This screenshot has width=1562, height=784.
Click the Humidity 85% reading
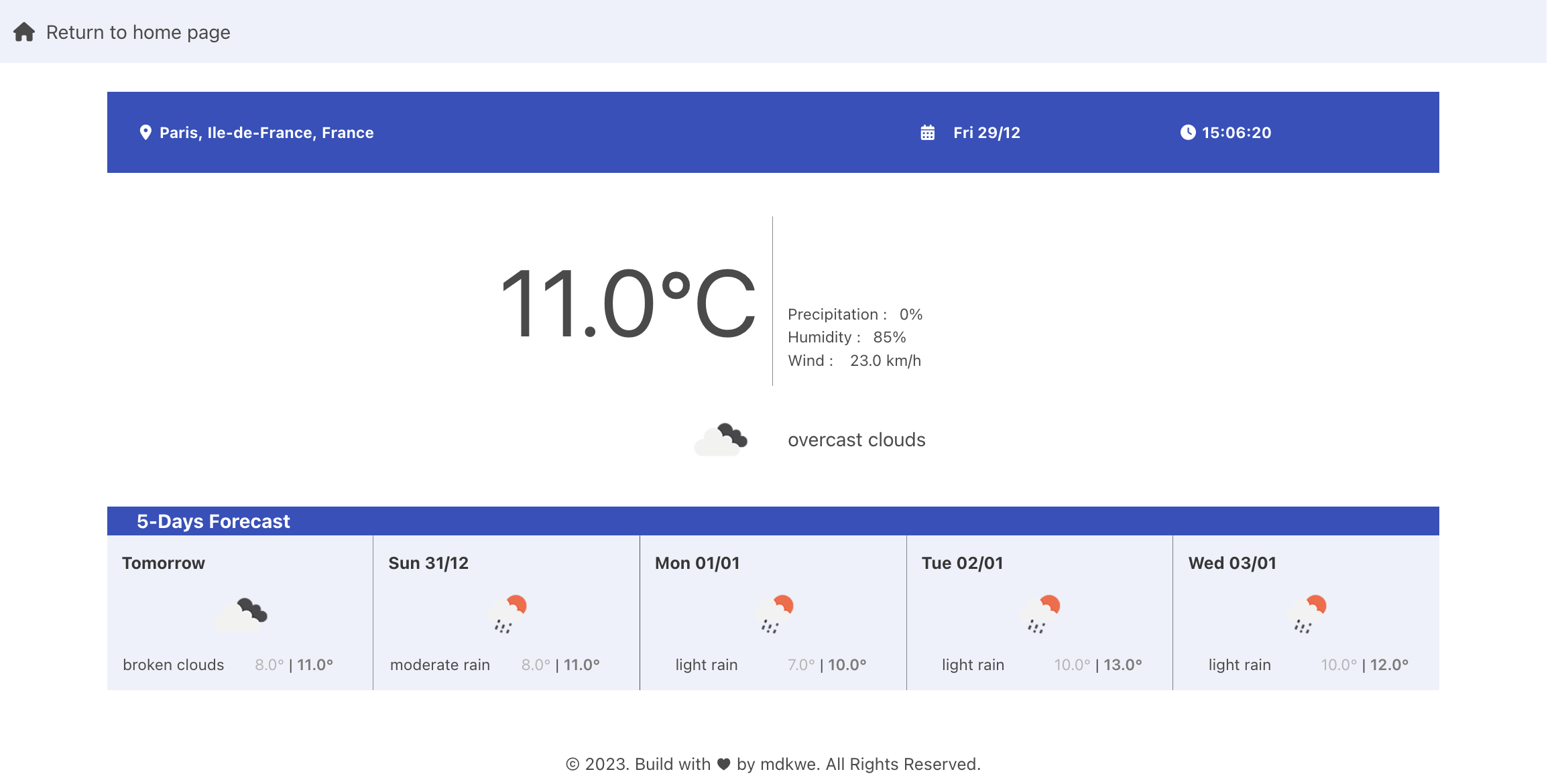[x=847, y=337]
